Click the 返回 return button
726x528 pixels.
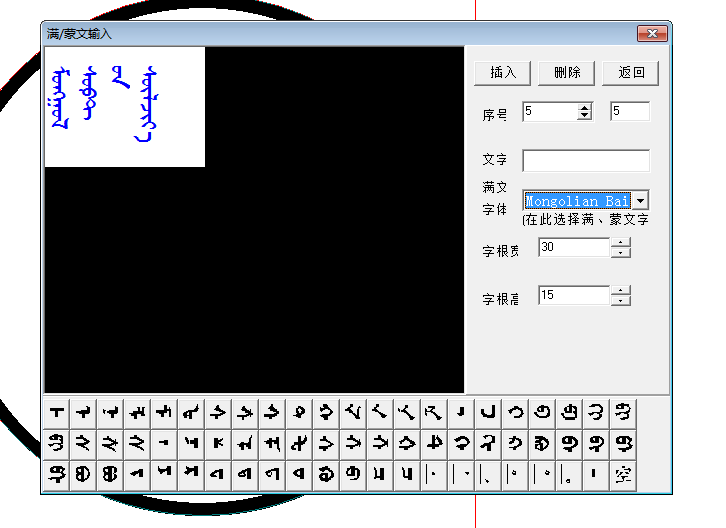point(631,73)
